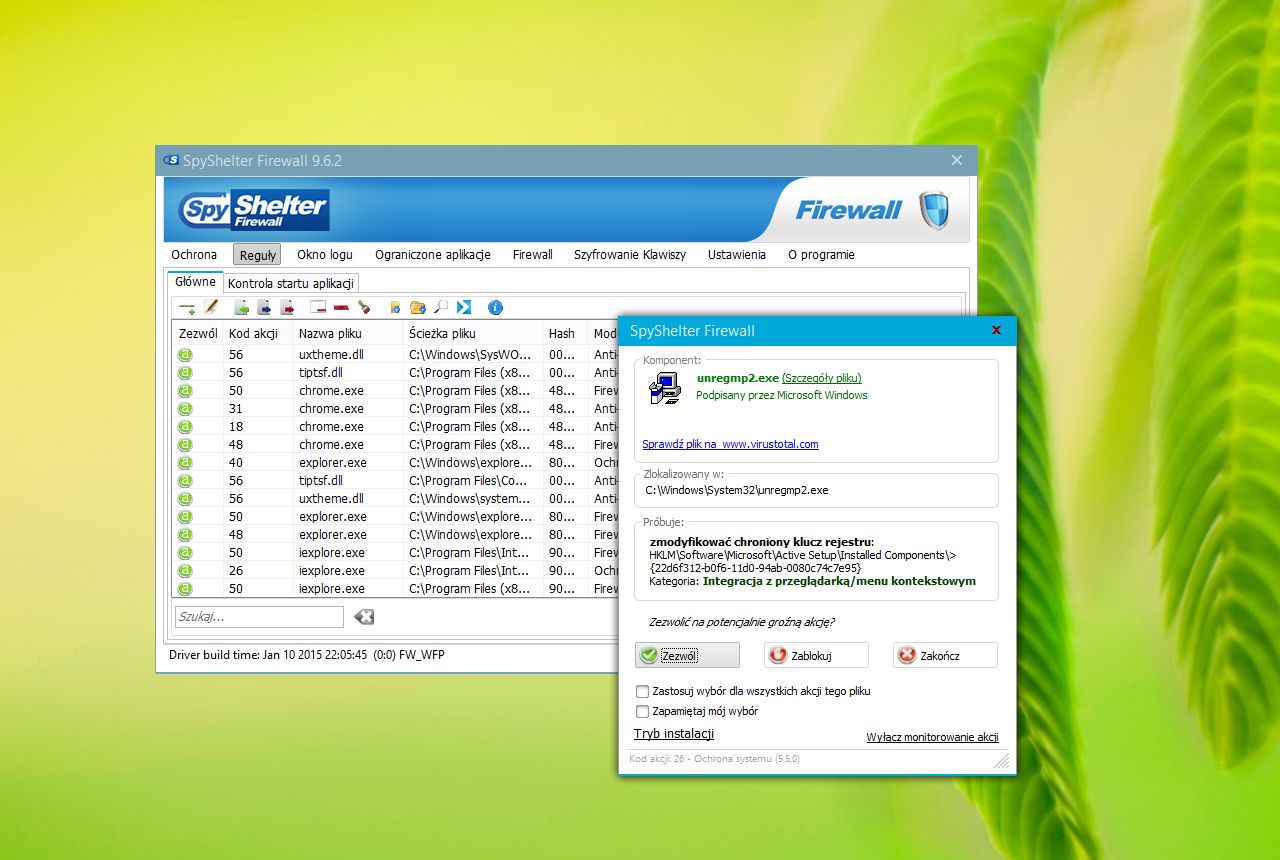
Task: Click the document with red arrow icon
Action: coord(287,307)
